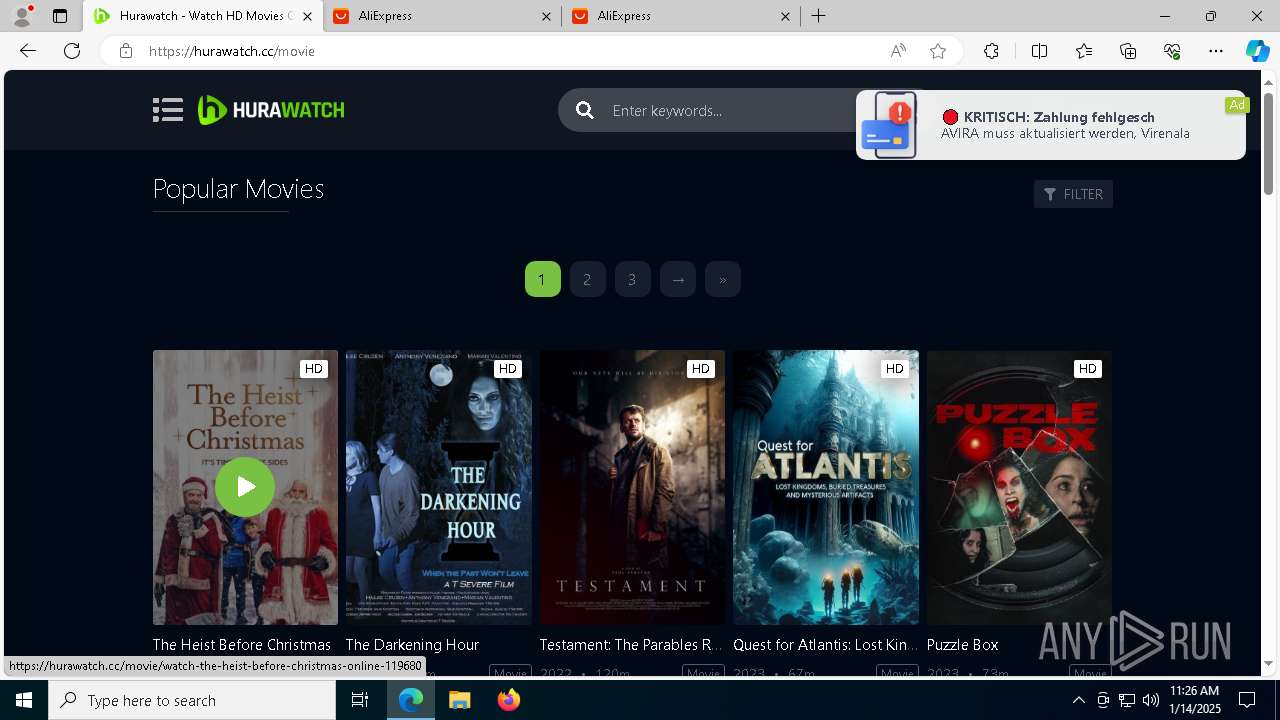Open File Explorer from taskbar

459,700
